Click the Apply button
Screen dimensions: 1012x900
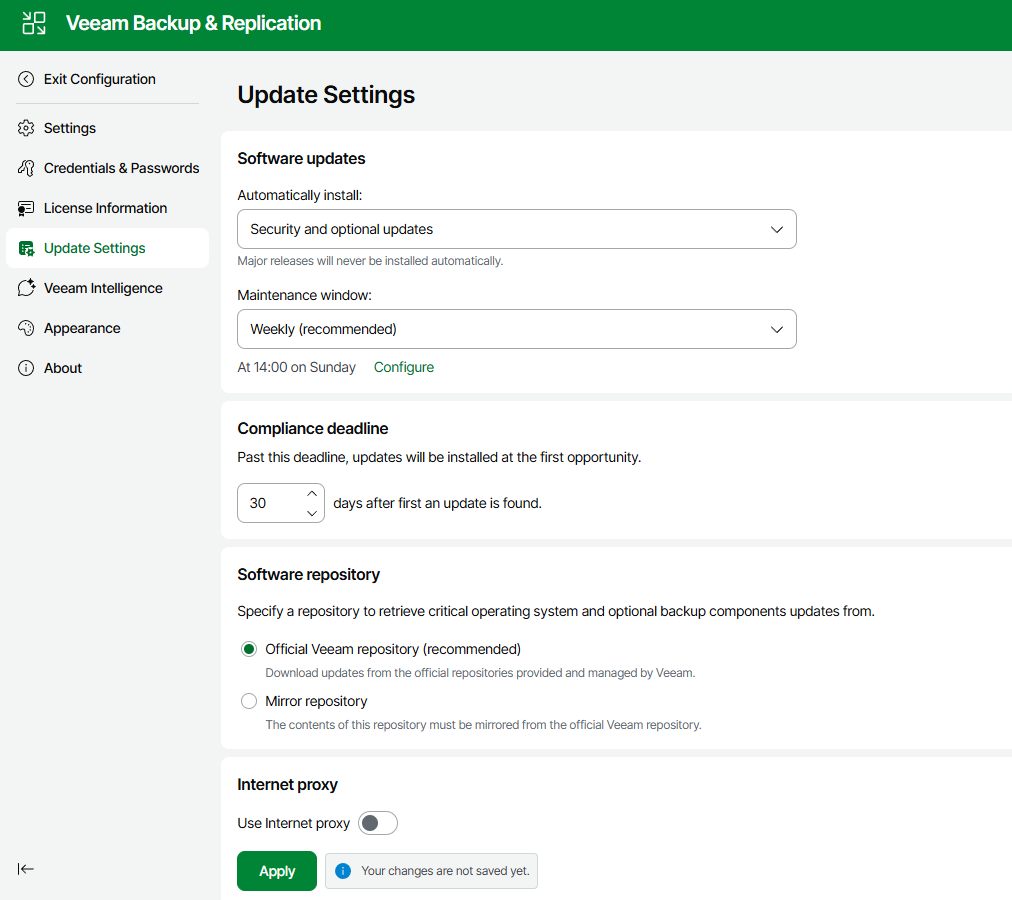[277, 871]
